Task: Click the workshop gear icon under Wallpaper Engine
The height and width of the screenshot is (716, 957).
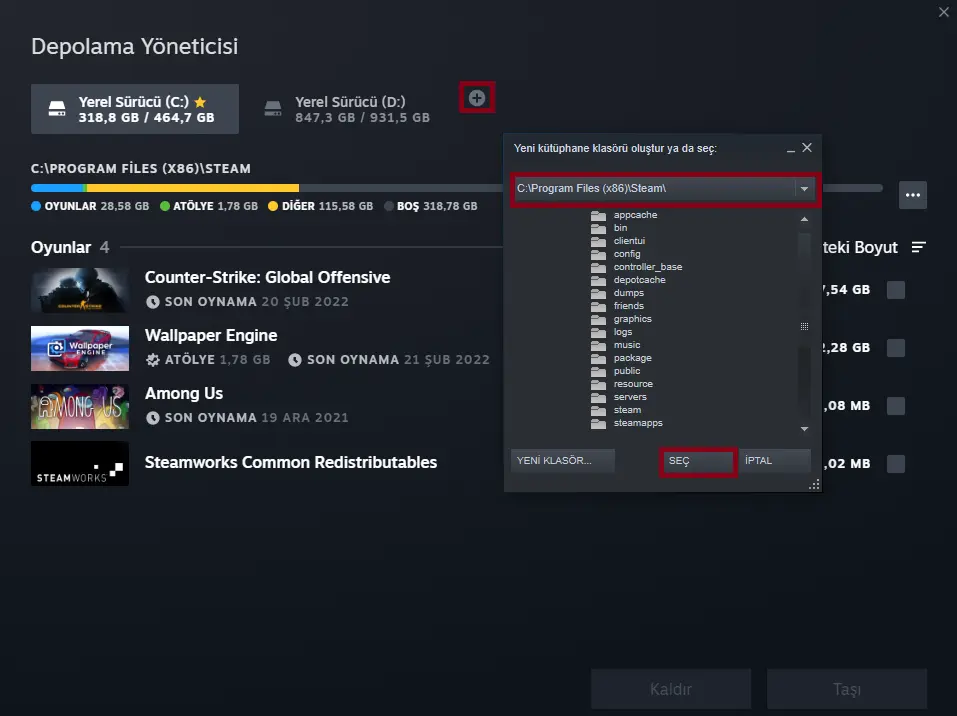Action: 153,360
